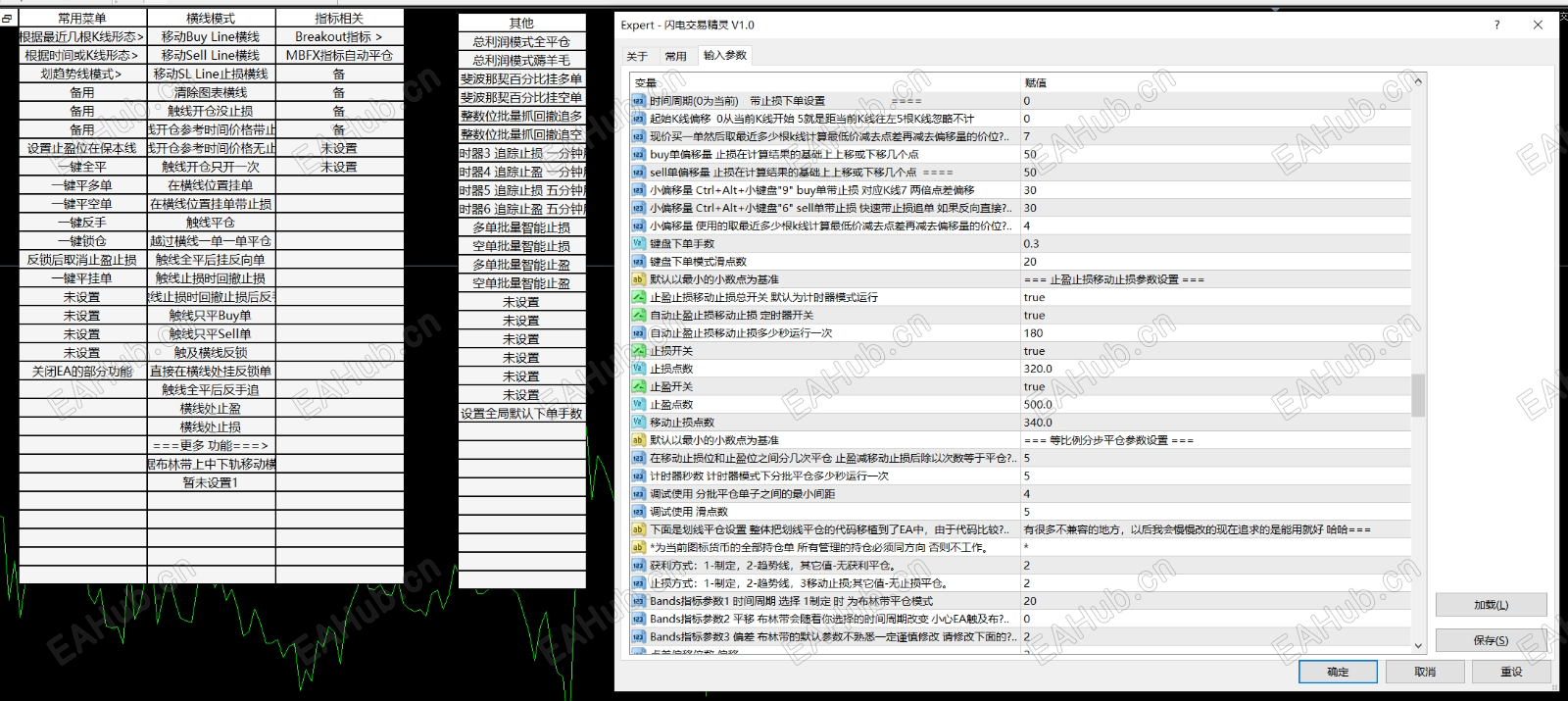Click the integer icon beside buy单偏移量
Image resolution: width=1568 pixels, height=701 pixels.
point(638,154)
